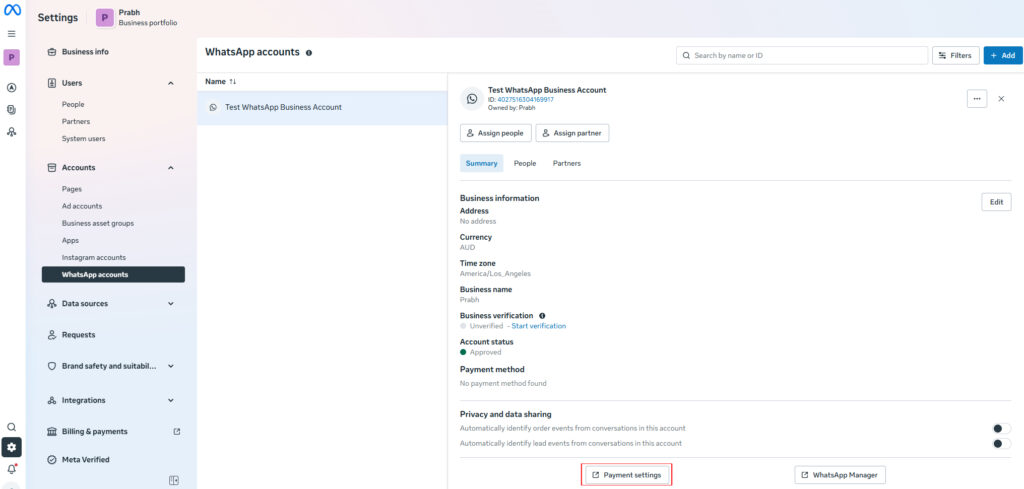Viewport: 1024px width, 489px height.
Task: Switch to the Partners tab
Action: click(x=567, y=163)
